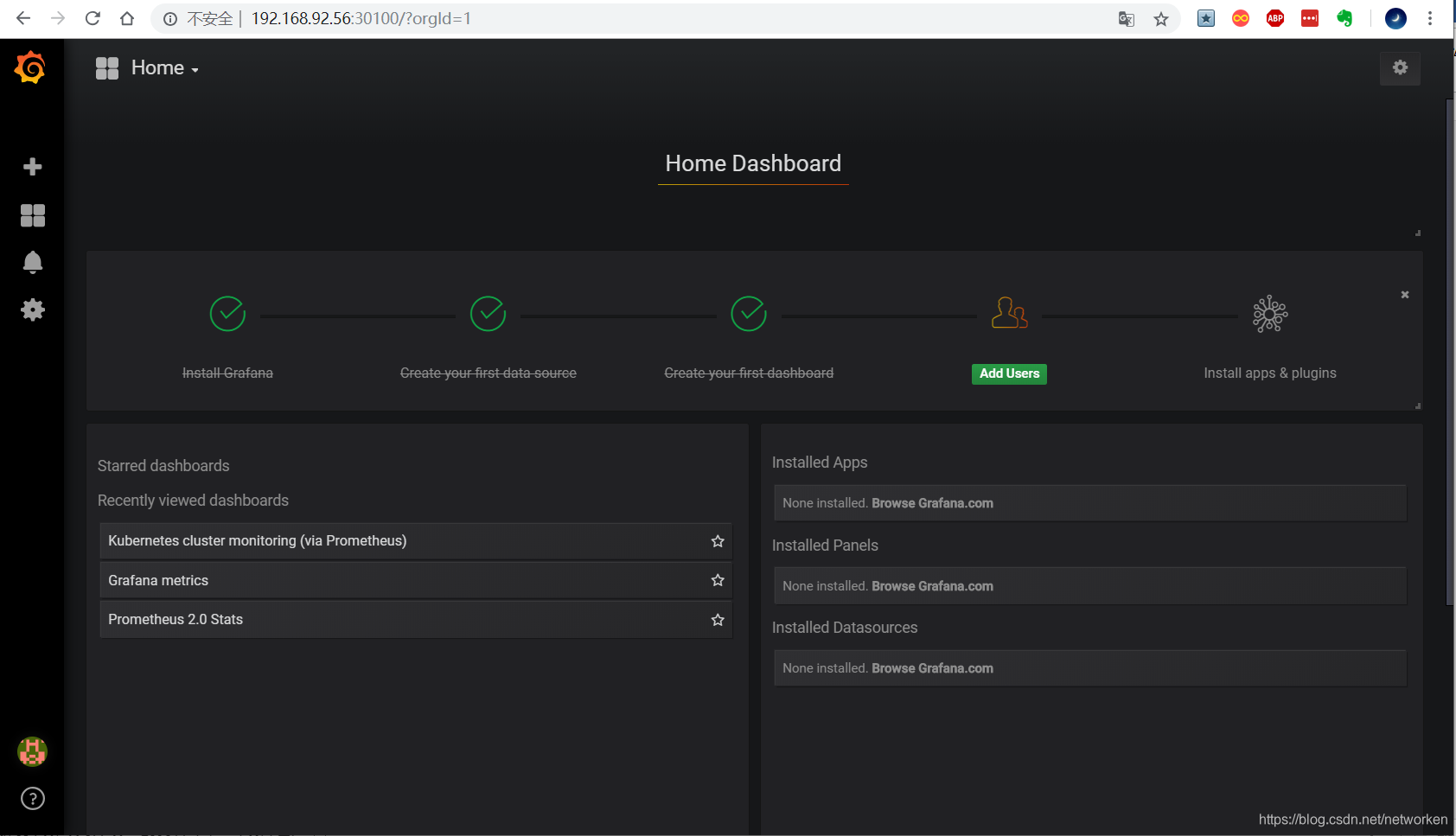The image size is (1456, 836).
Task: Click the Add Users button
Action: click(1009, 373)
